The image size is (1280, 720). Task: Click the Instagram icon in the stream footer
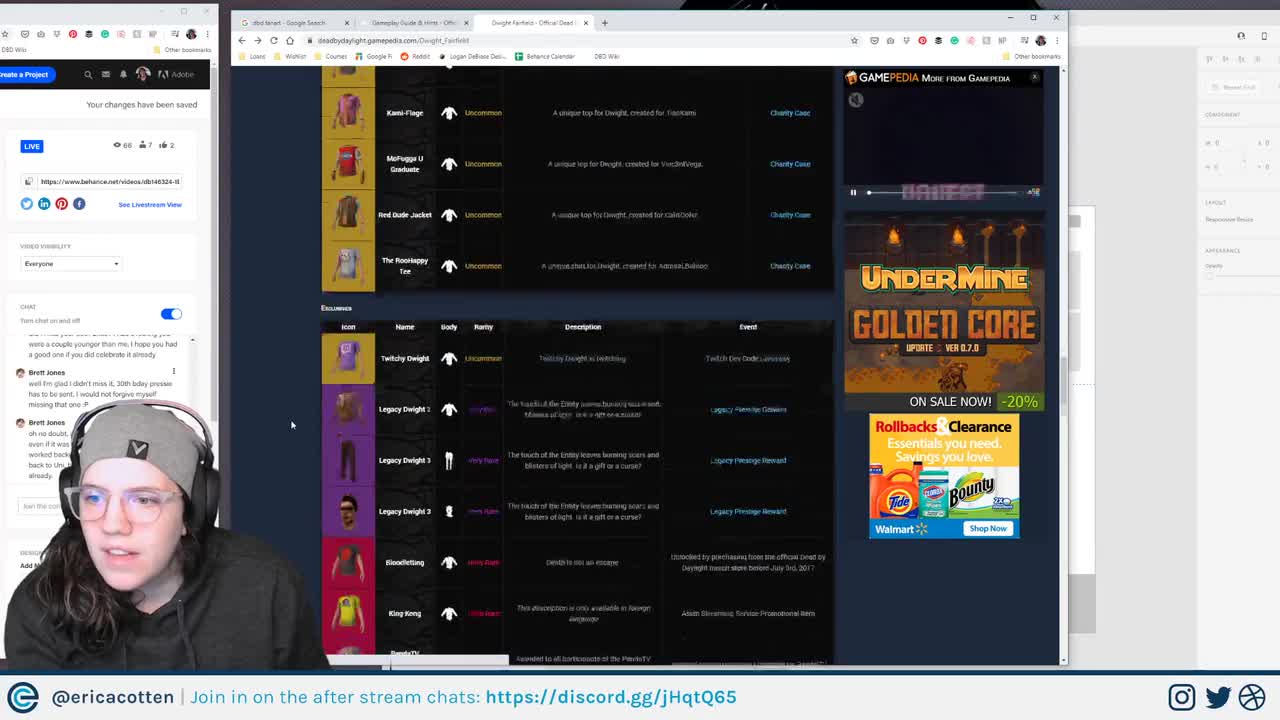click(x=1182, y=697)
